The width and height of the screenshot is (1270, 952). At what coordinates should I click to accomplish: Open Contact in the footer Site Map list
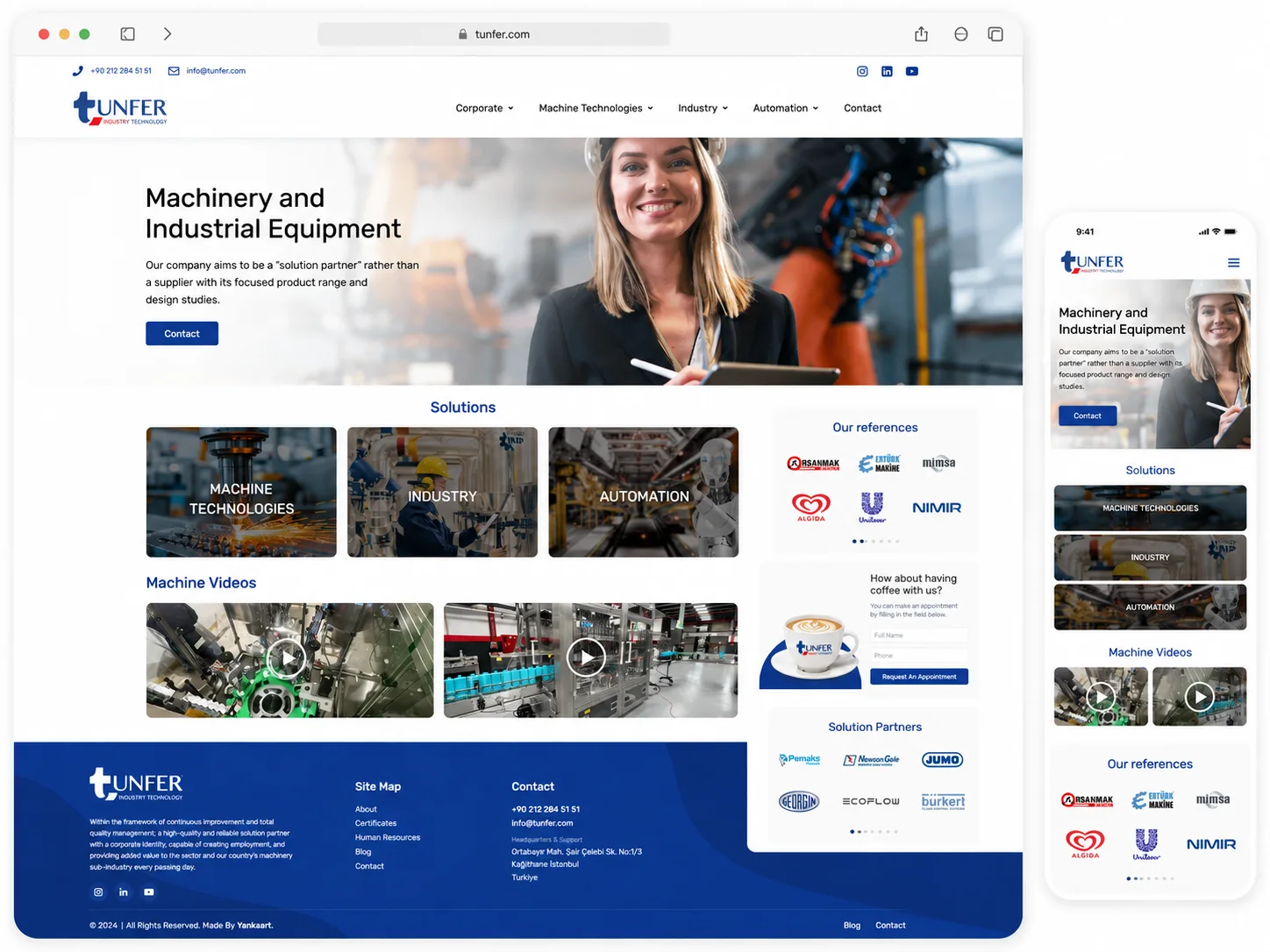click(x=369, y=866)
